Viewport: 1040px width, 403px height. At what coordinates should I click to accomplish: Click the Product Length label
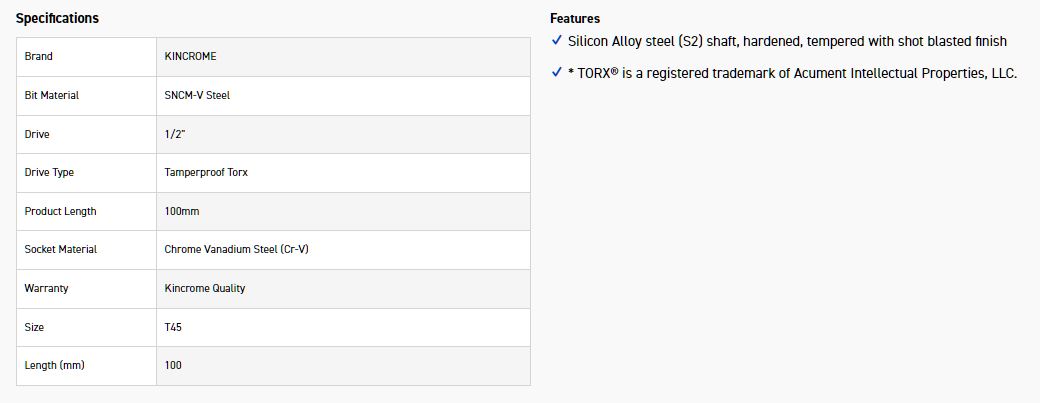pos(61,212)
